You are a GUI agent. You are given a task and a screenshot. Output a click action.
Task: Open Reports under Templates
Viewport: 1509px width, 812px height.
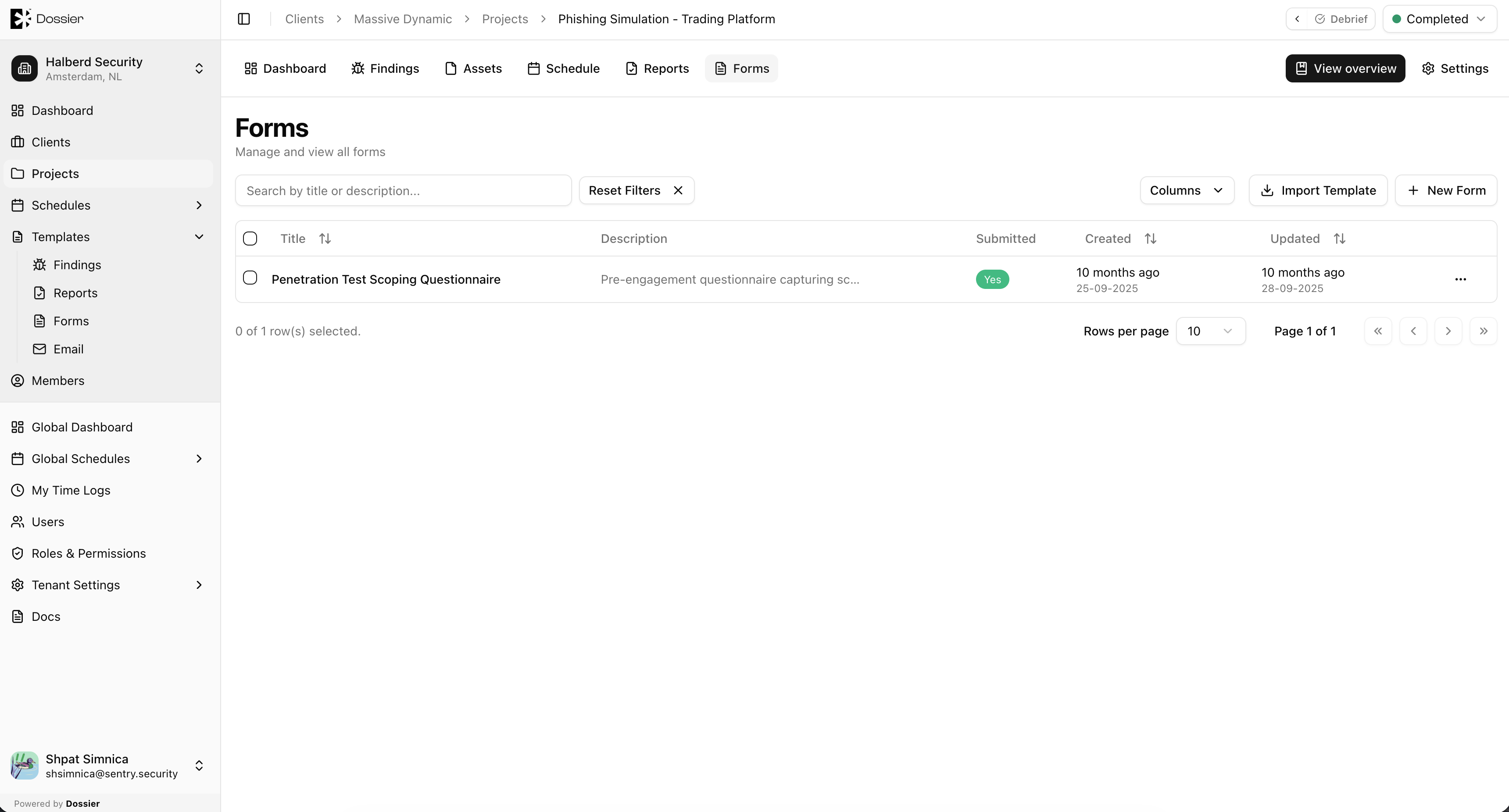[75, 293]
